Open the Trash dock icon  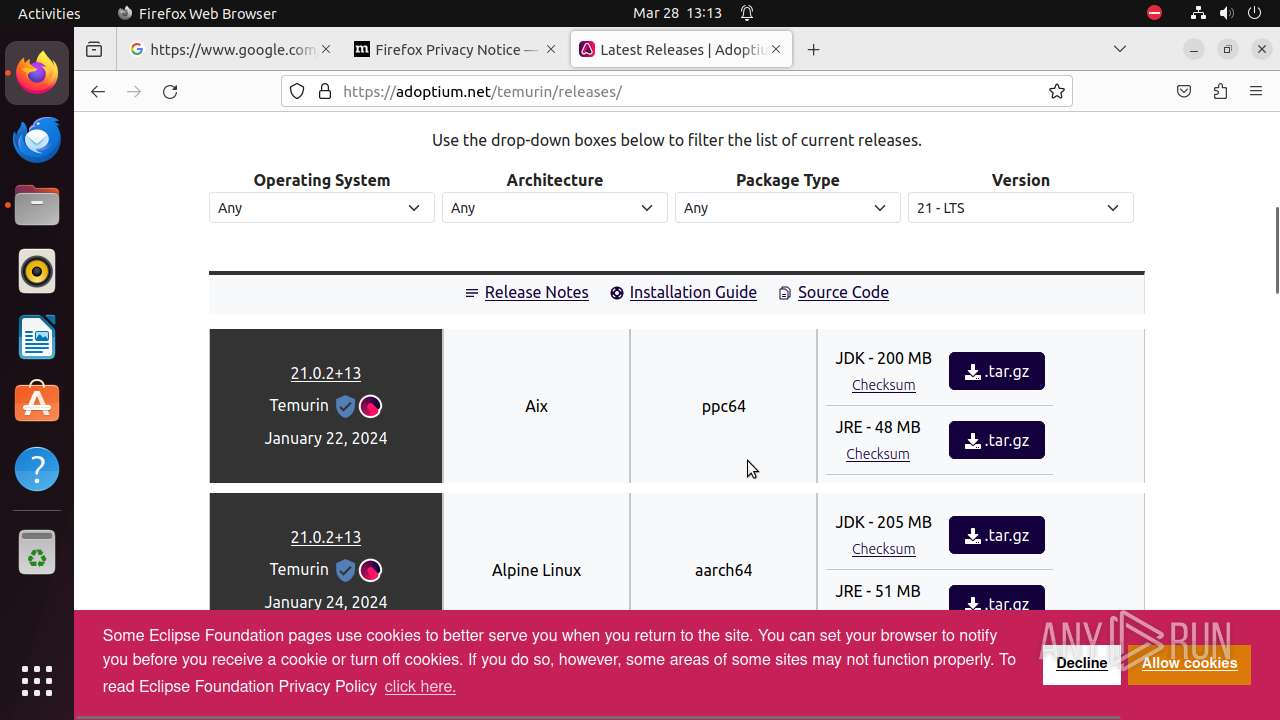(x=37, y=552)
